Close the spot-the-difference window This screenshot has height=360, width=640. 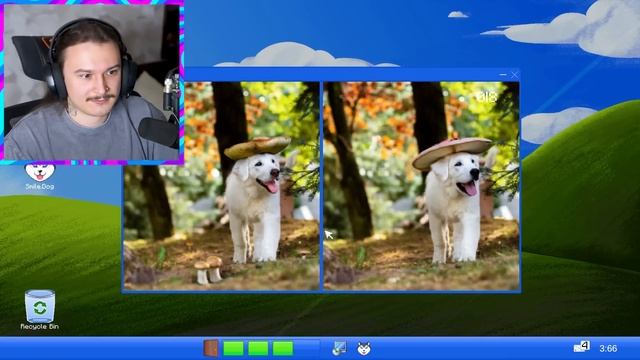(x=514, y=75)
